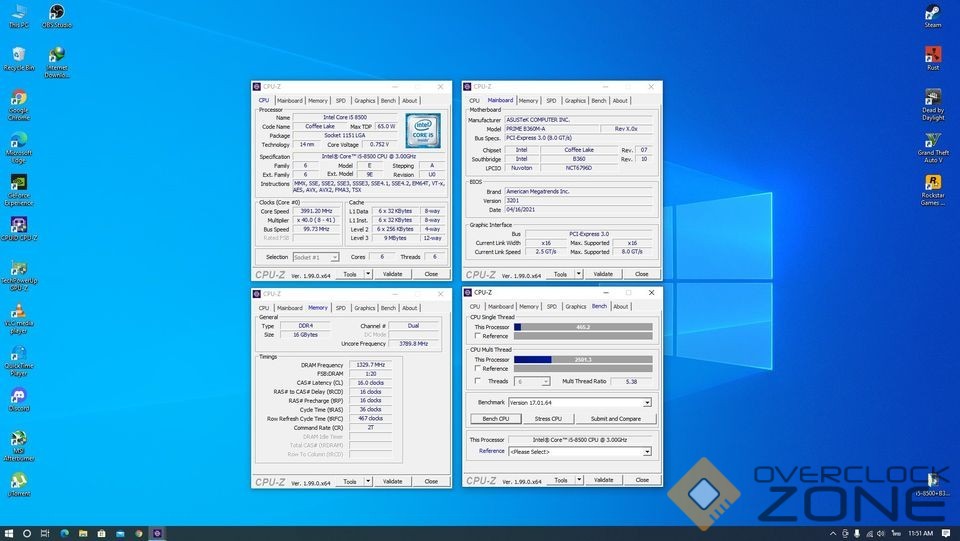Screen dimensions: 960x541
Task: Open the Reference processor Please Select dropdown
Action: [x=647, y=452]
